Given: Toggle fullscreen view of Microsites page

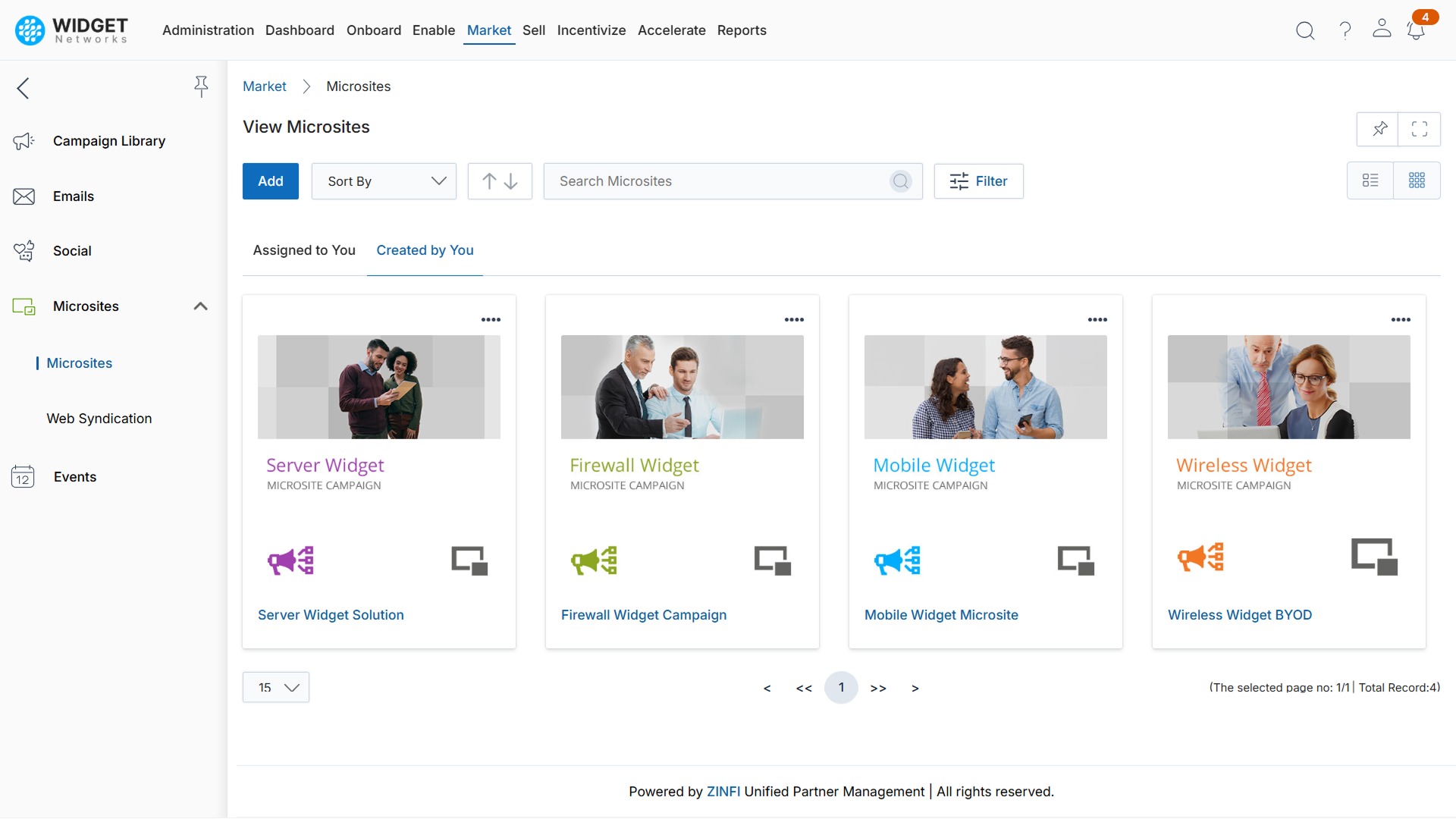Looking at the screenshot, I should pos(1420,129).
